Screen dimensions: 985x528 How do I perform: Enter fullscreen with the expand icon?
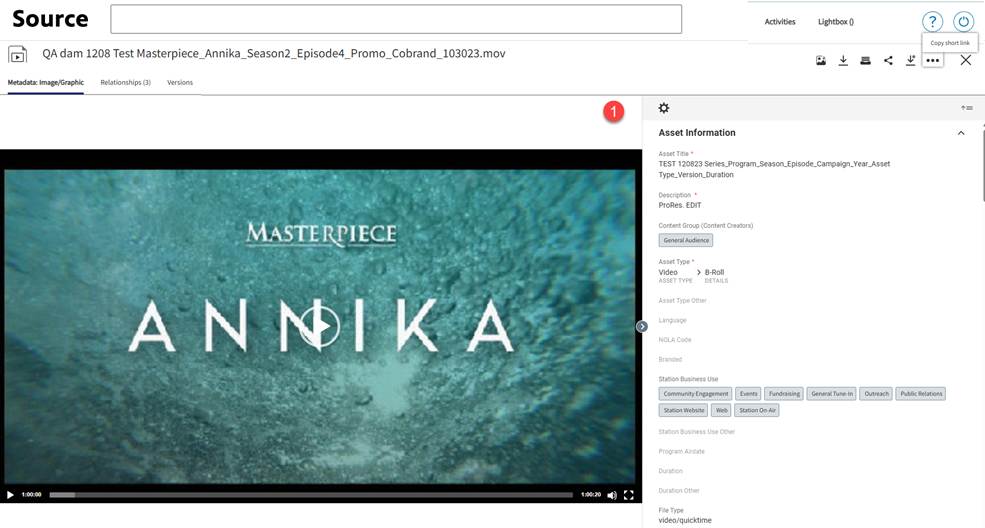pos(629,495)
